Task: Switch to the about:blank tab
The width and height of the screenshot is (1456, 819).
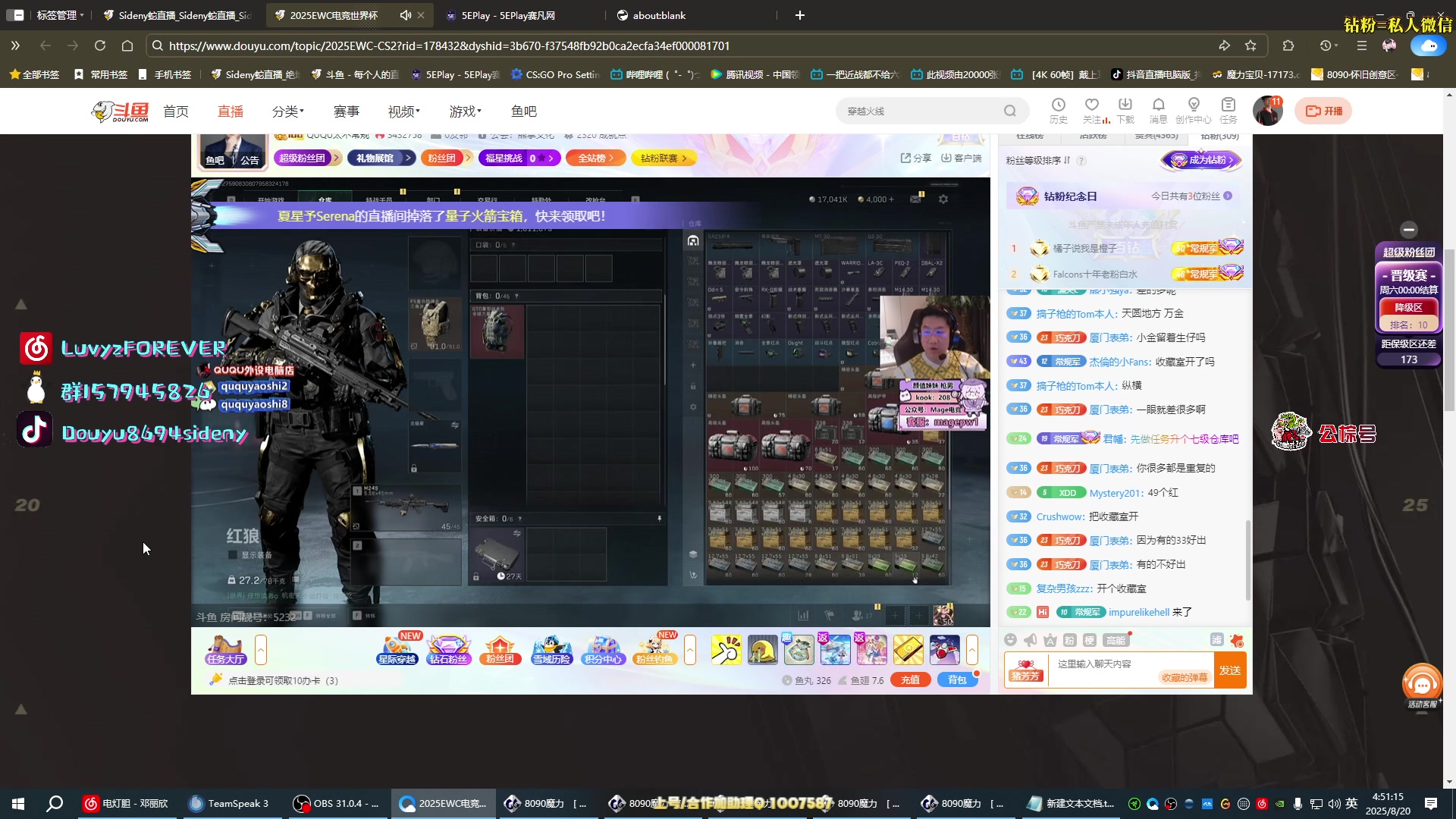Action: click(x=660, y=15)
